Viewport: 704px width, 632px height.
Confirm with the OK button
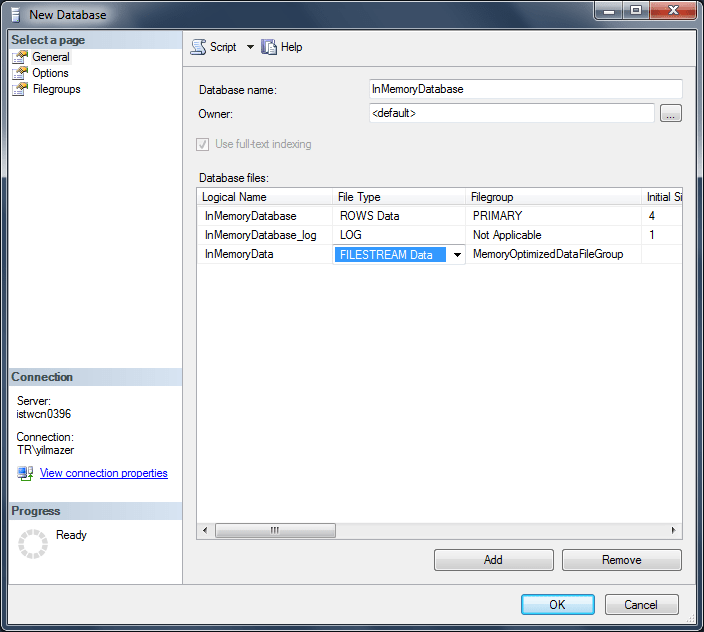point(558,605)
